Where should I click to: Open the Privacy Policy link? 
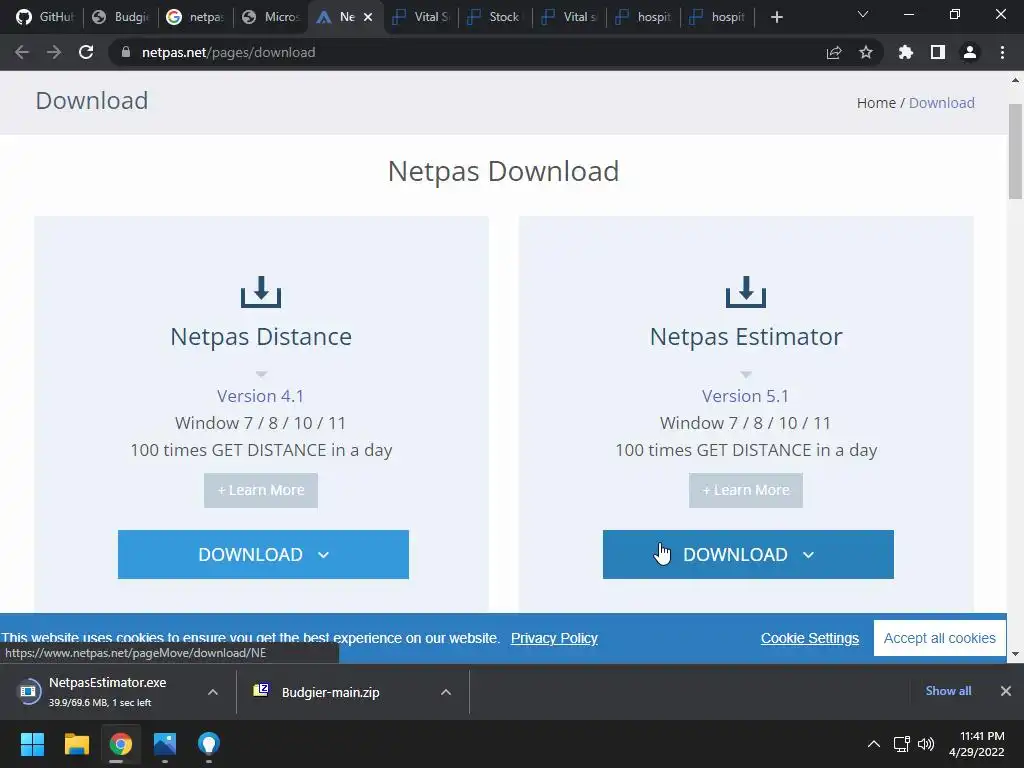pos(554,638)
